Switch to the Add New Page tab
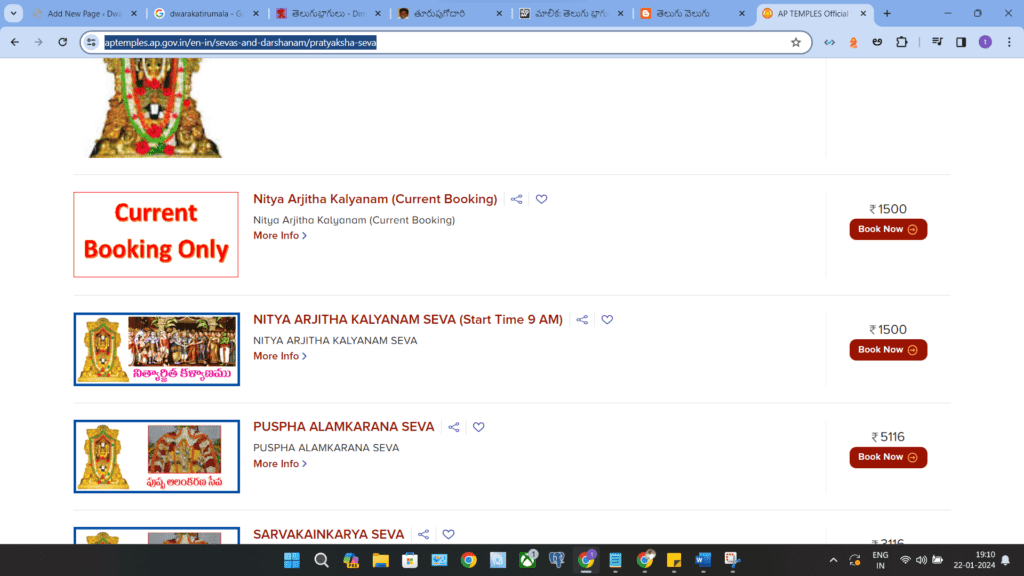The image size is (1024, 576). point(84,13)
